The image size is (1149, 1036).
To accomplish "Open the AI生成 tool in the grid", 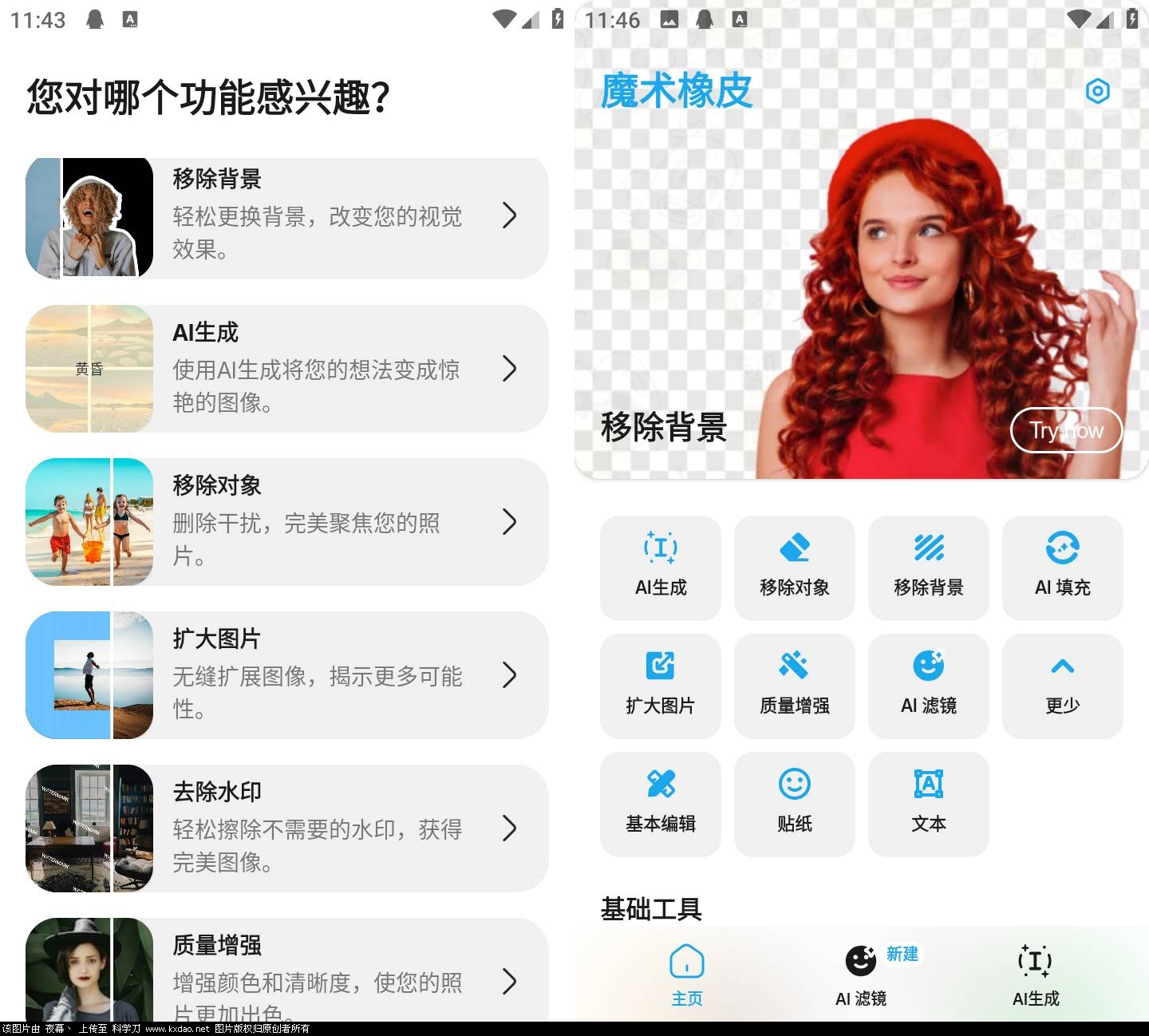I will coord(660,567).
